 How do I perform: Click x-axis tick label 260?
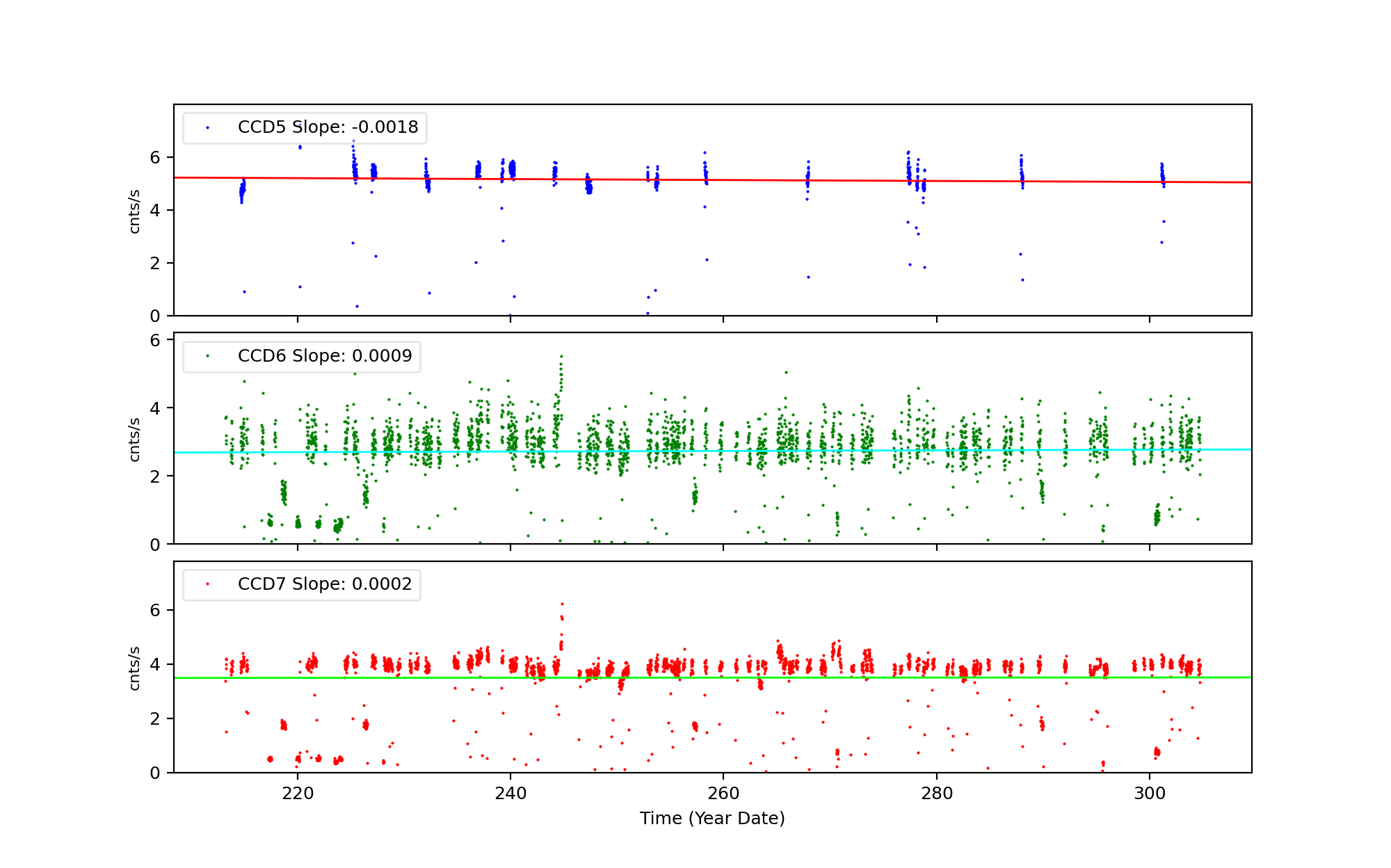point(723,794)
